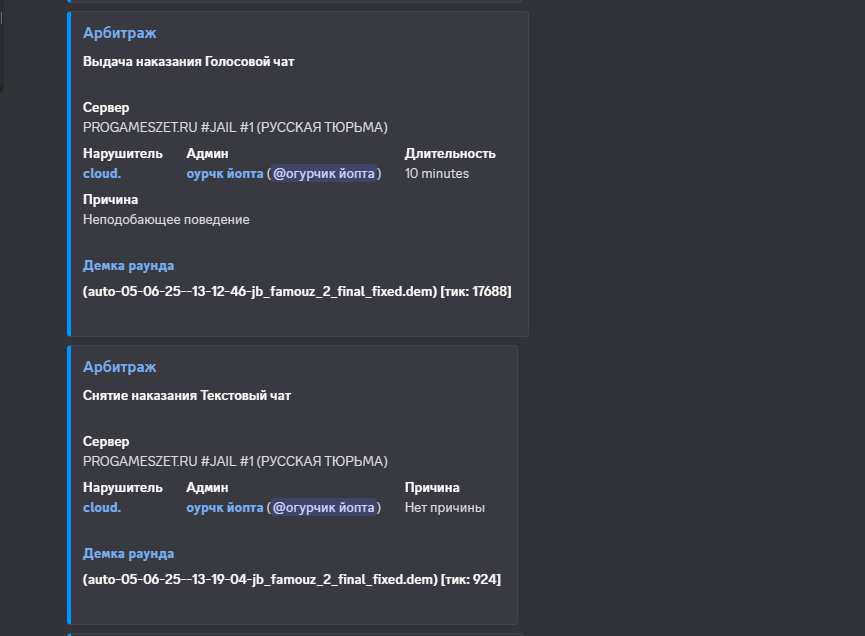Viewport: 865px width, 636px height.
Task: Open "Демка раунда" link above tick 17688 demo
Action: coord(128,265)
